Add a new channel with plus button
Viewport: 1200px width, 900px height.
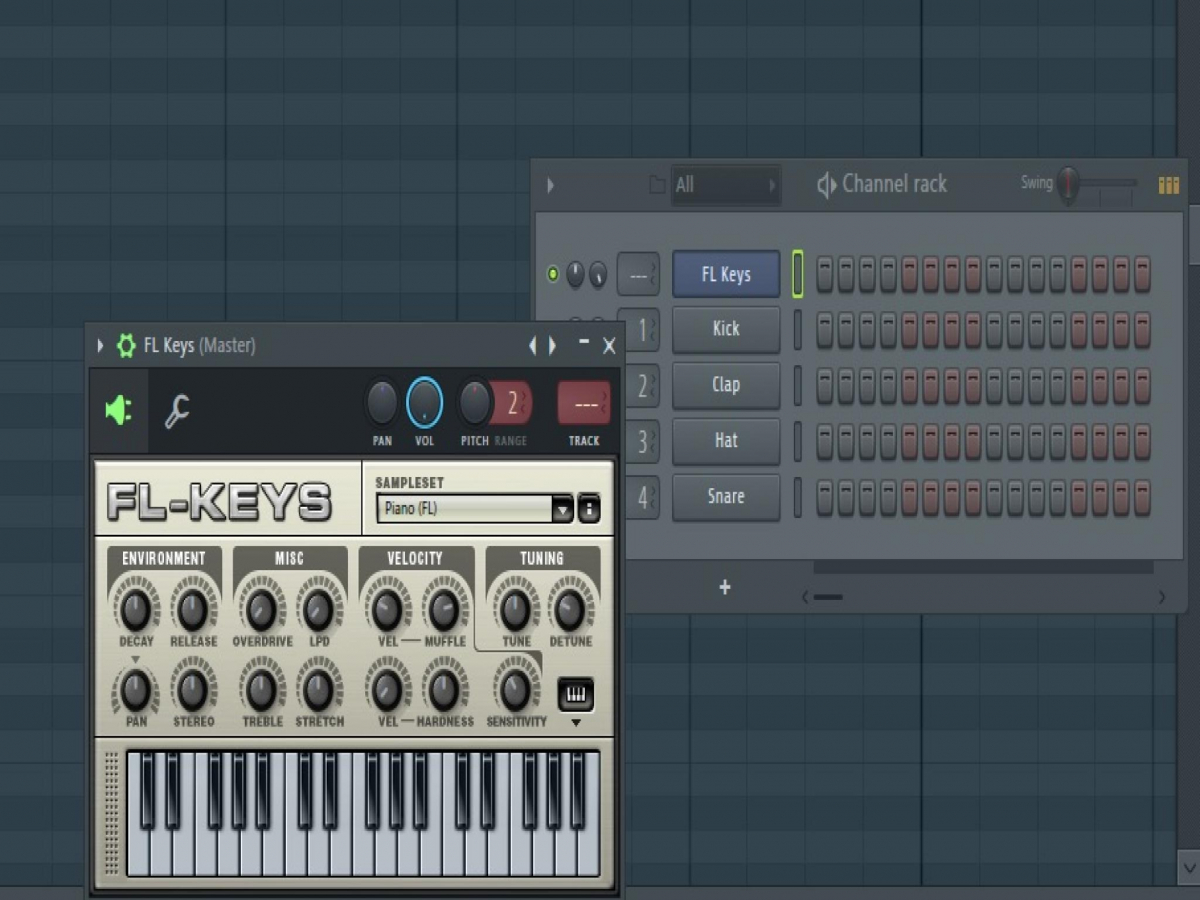coord(725,587)
